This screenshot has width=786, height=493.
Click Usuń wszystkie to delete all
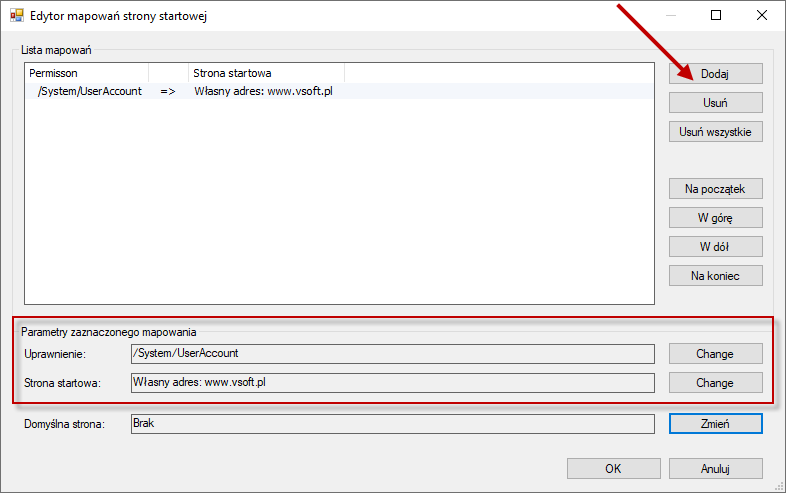715,132
